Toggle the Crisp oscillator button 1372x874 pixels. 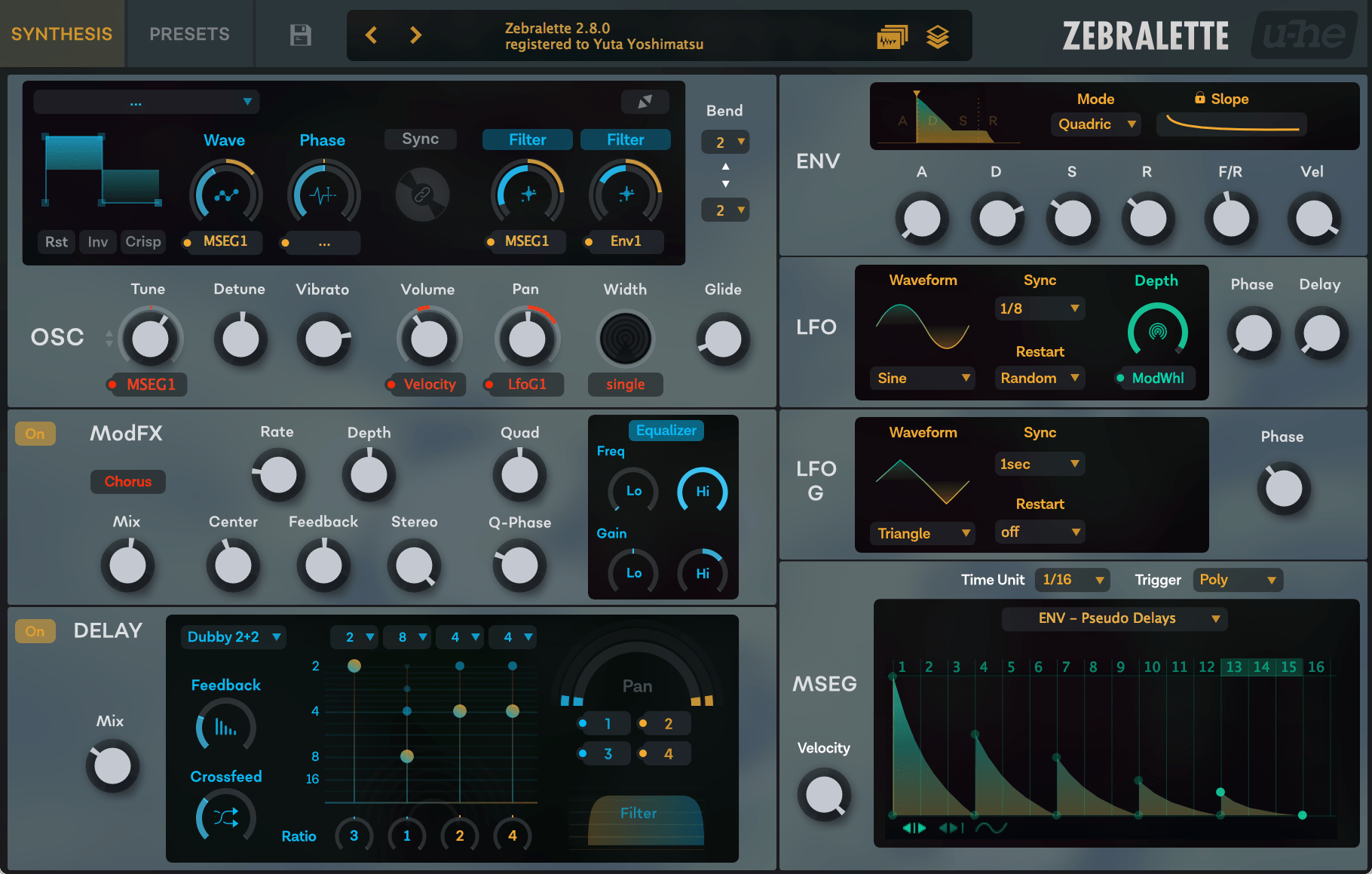point(142,242)
